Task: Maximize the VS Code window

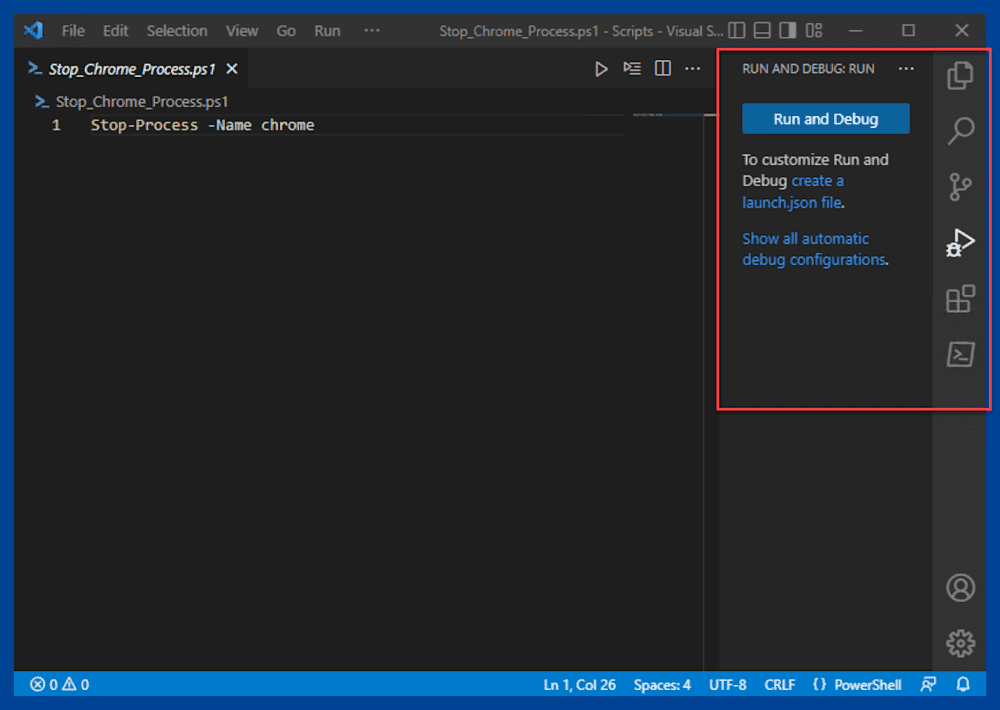Action: (908, 31)
